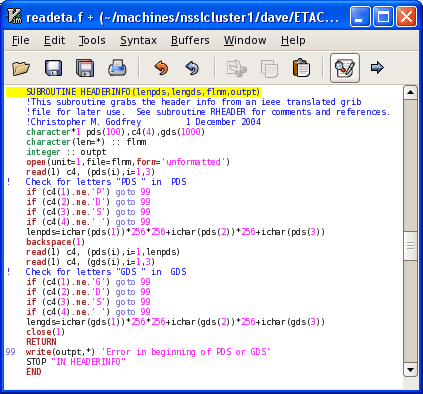Image resolution: width=423 pixels, height=394 pixels.
Task: Click the 'character(len=*) :: flnm' line
Action: 86,142
